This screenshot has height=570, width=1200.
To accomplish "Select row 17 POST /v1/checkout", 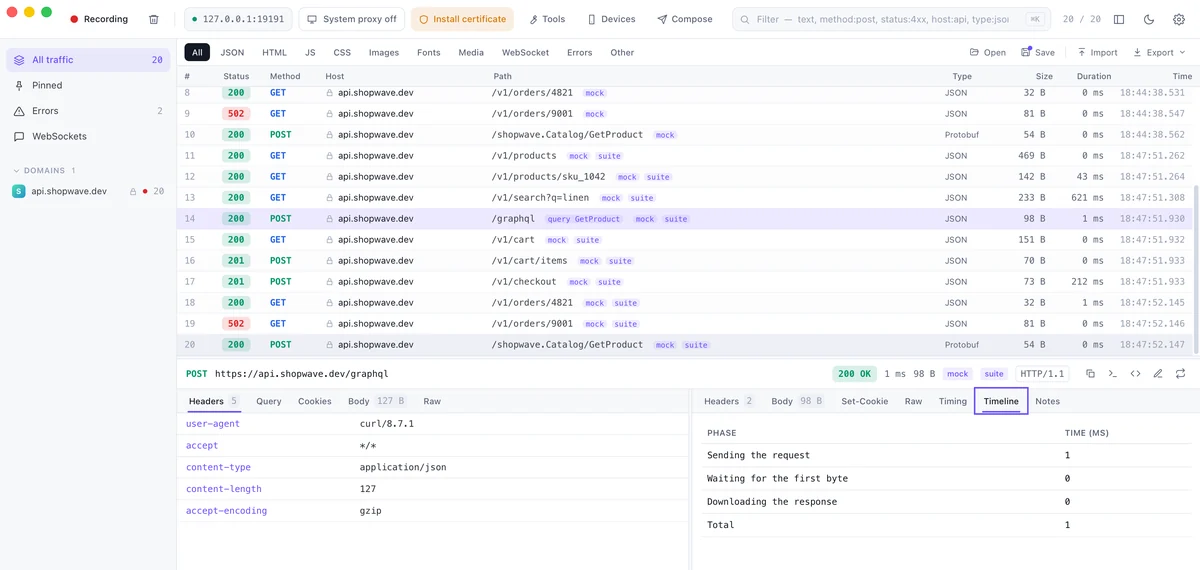I will pos(685,282).
